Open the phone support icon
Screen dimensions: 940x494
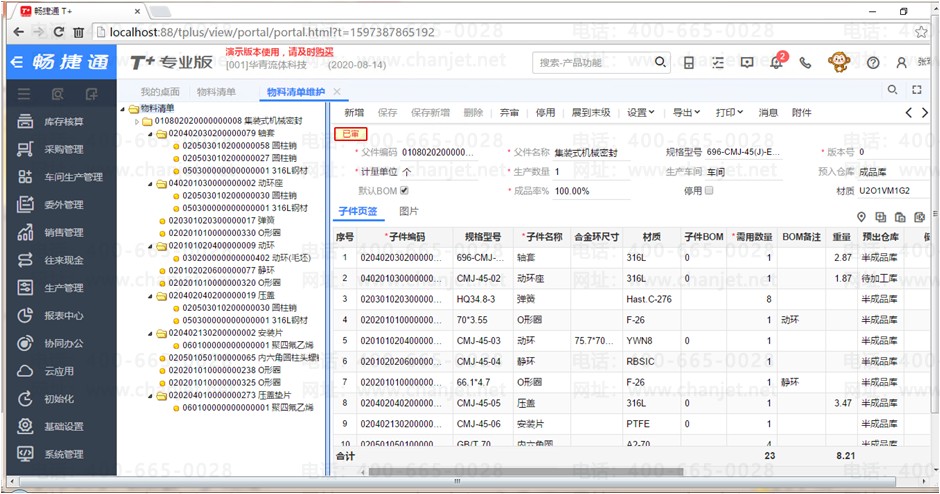pyautogui.click(x=805, y=62)
